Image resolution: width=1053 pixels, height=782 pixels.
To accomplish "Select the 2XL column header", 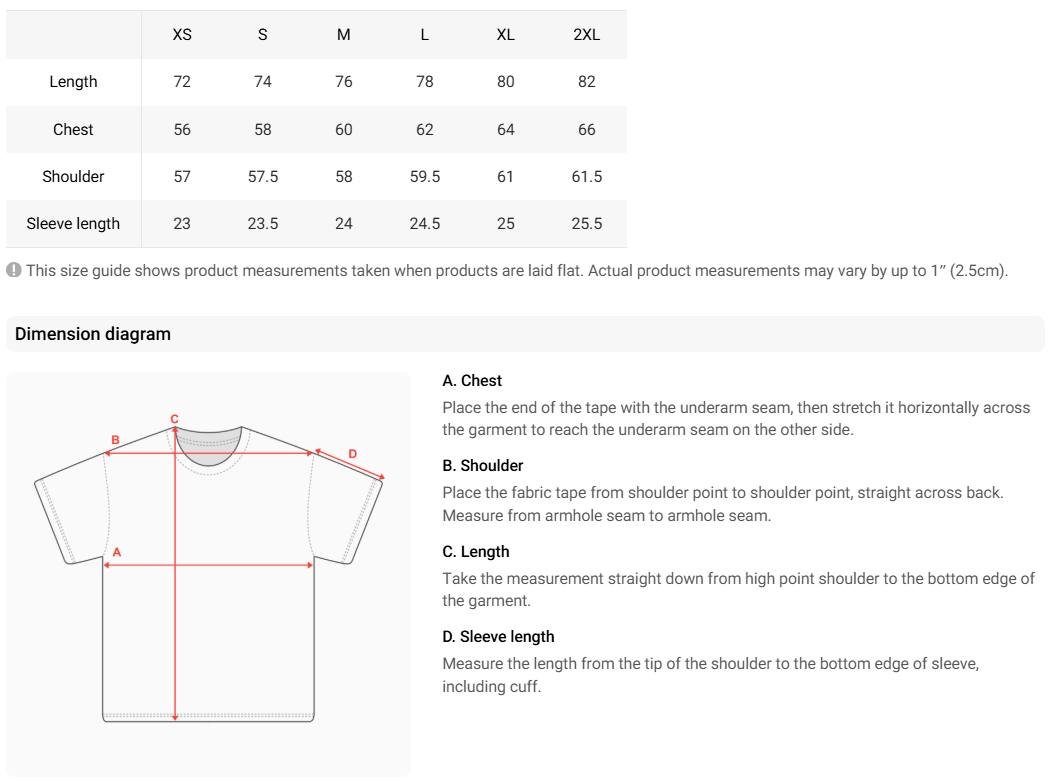I will pyautogui.click(x=586, y=35).
